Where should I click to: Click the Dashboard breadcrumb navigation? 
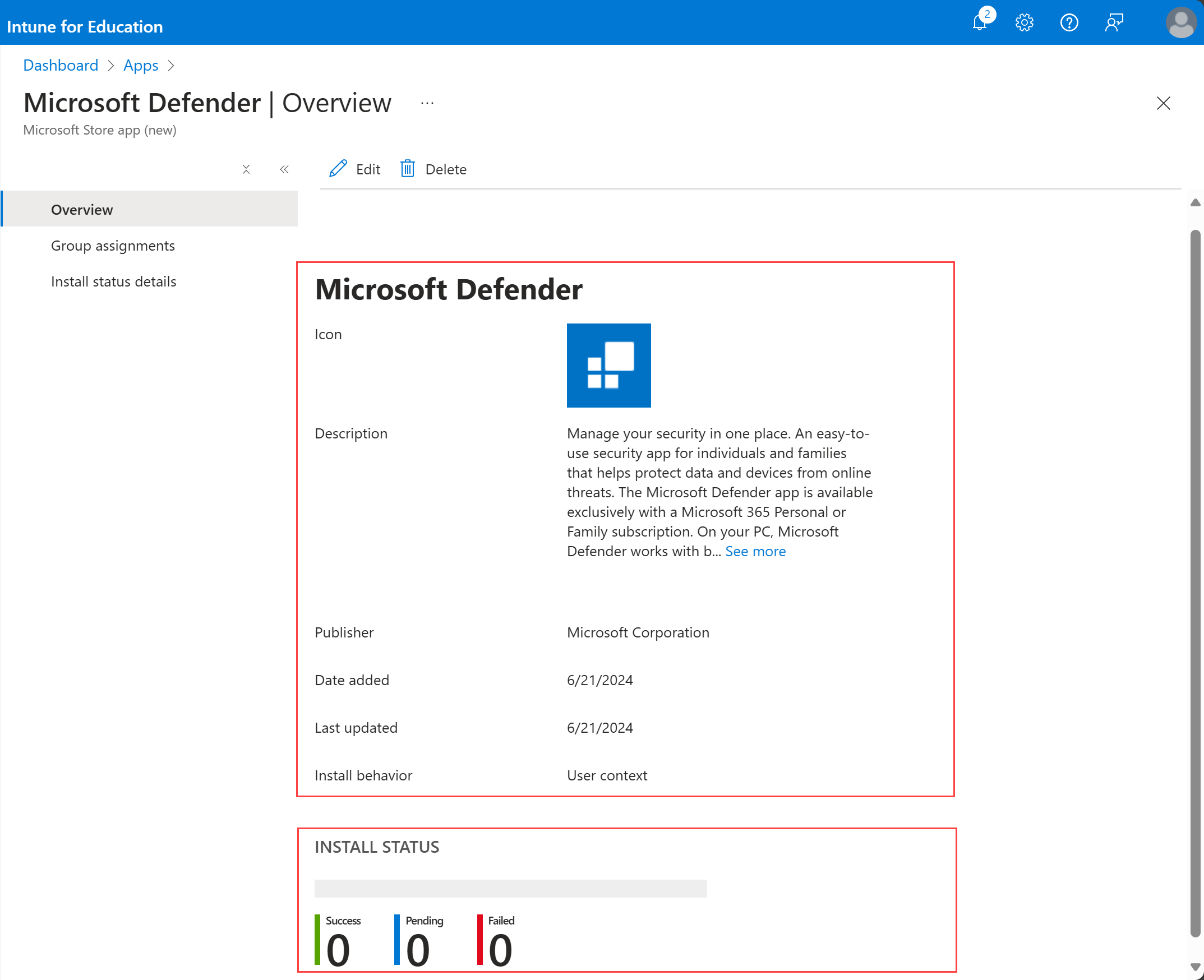(x=60, y=65)
